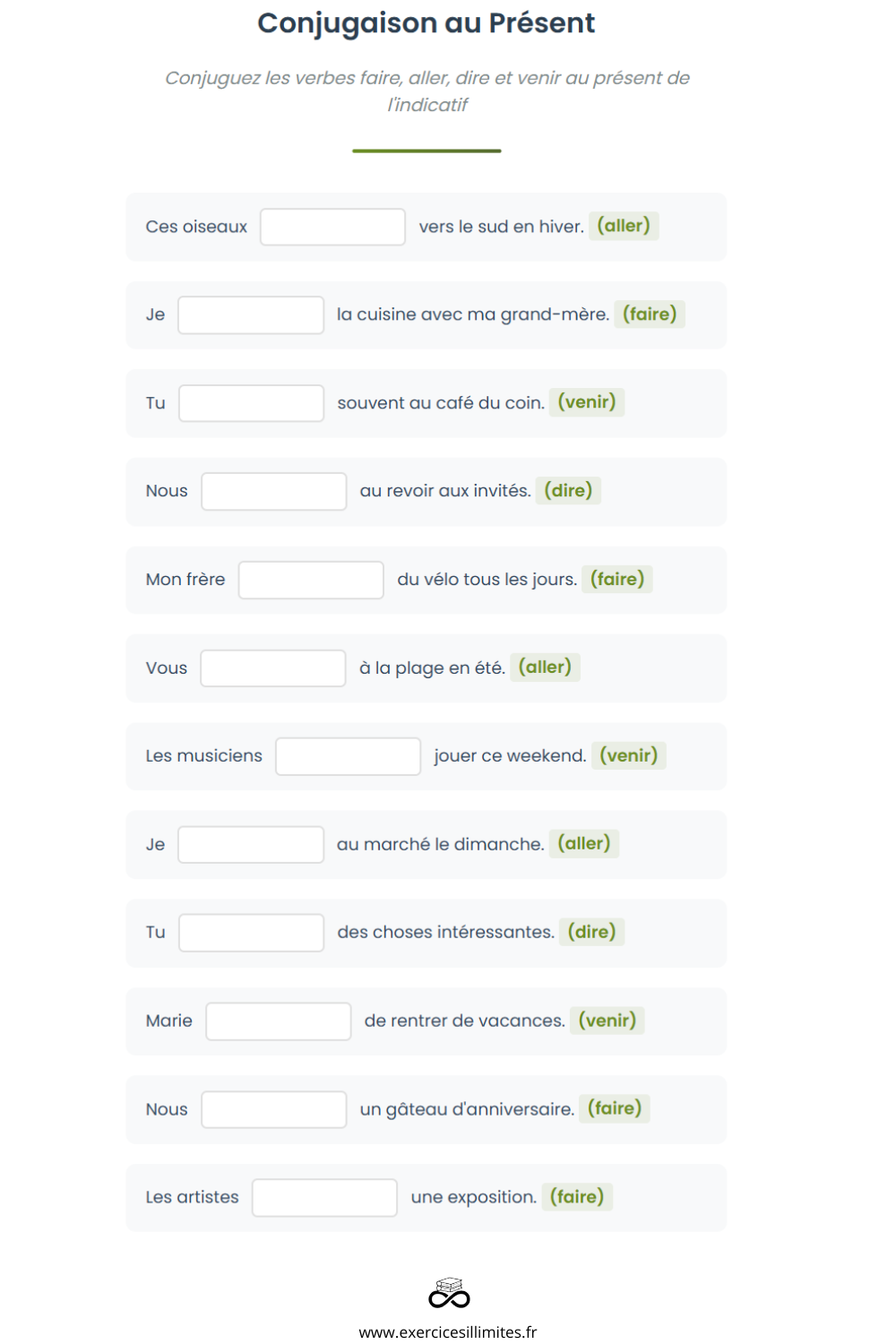The width and height of the screenshot is (896, 1344).
Task: Click the field before 'à la plage en été'
Action: 273,668
